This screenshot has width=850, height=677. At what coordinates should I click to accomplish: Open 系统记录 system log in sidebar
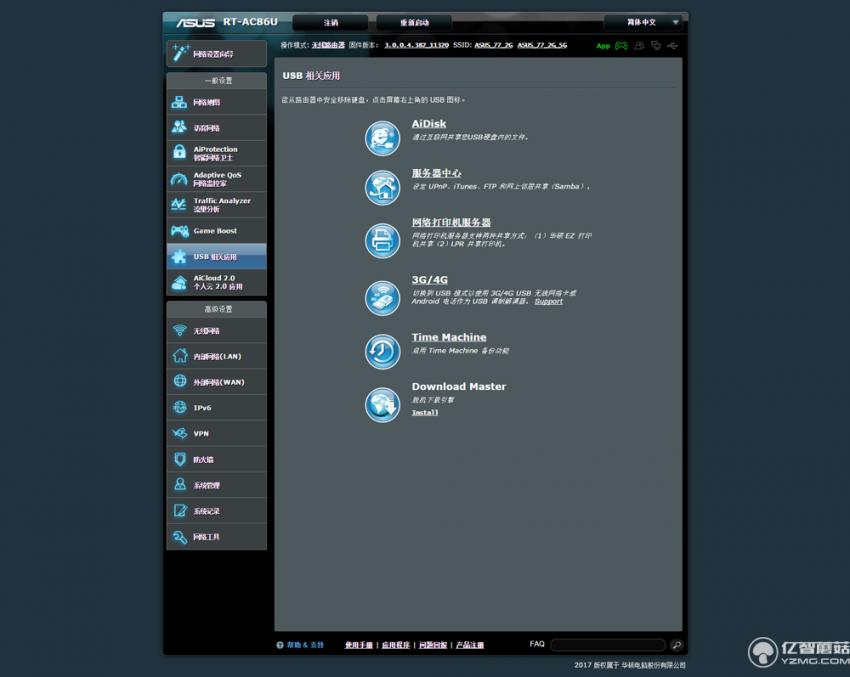tap(216, 511)
